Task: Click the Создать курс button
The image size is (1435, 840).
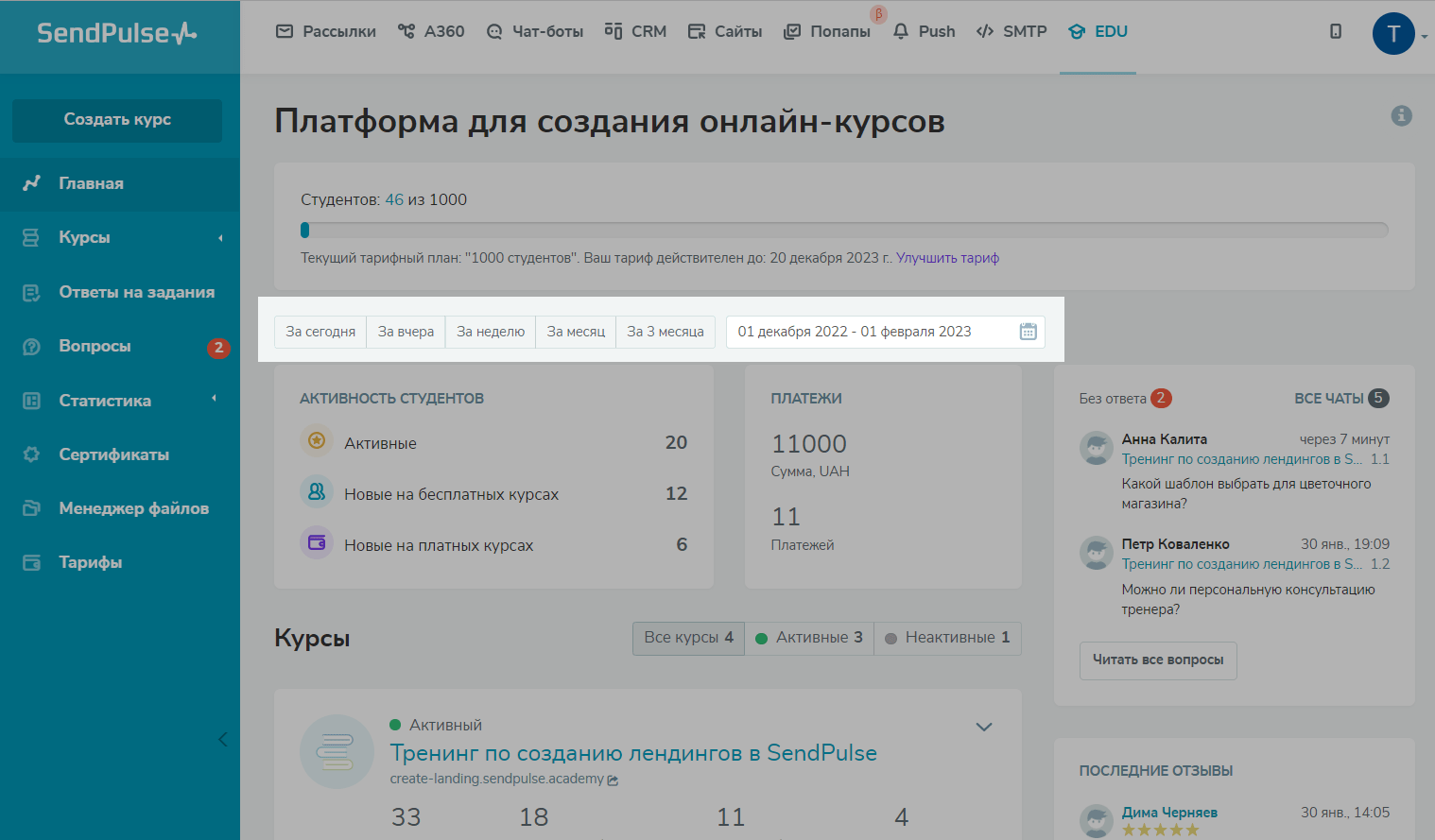Action: pyautogui.click(x=117, y=120)
